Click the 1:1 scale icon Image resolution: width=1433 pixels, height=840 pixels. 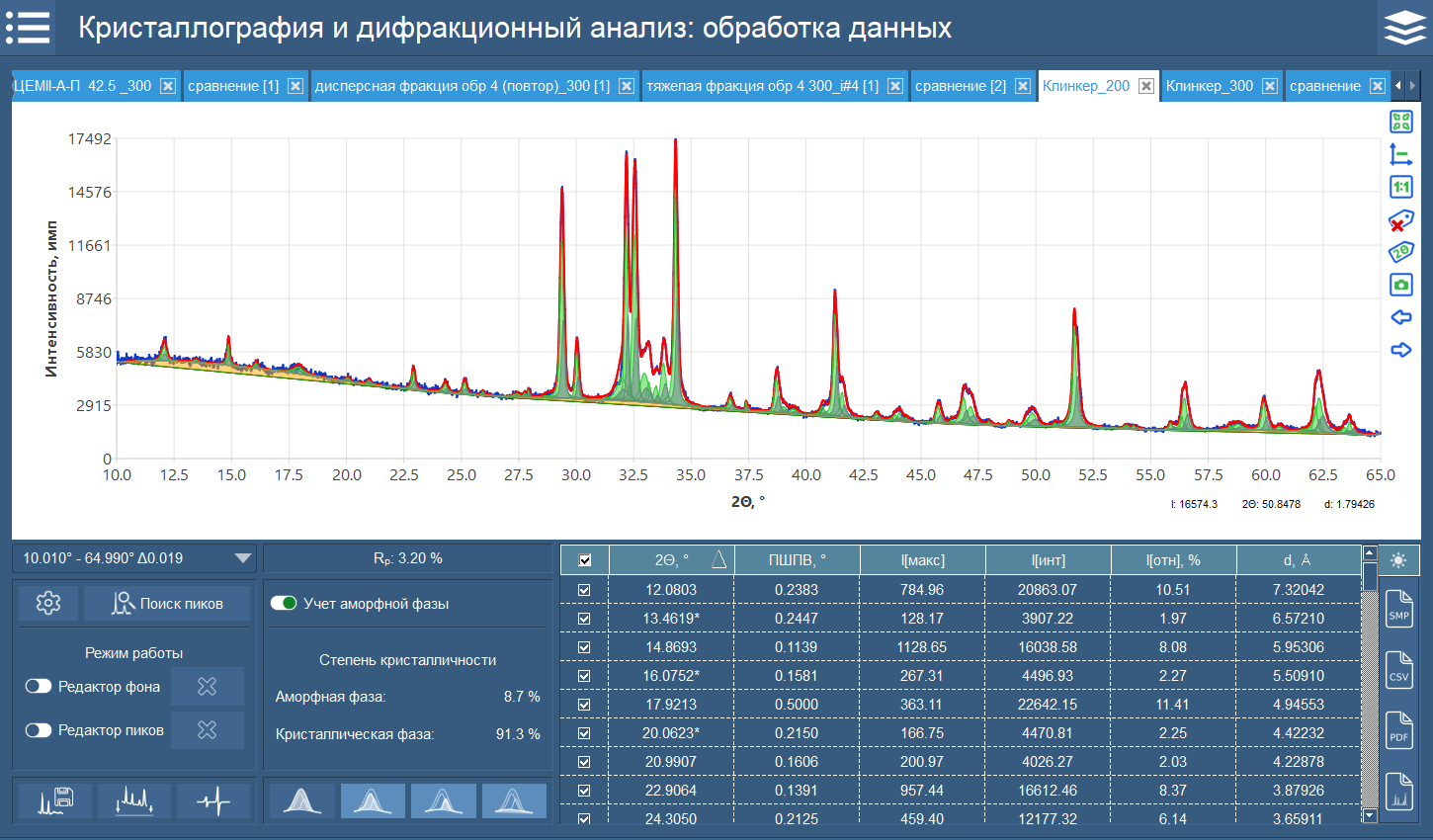(x=1402, y=186)
